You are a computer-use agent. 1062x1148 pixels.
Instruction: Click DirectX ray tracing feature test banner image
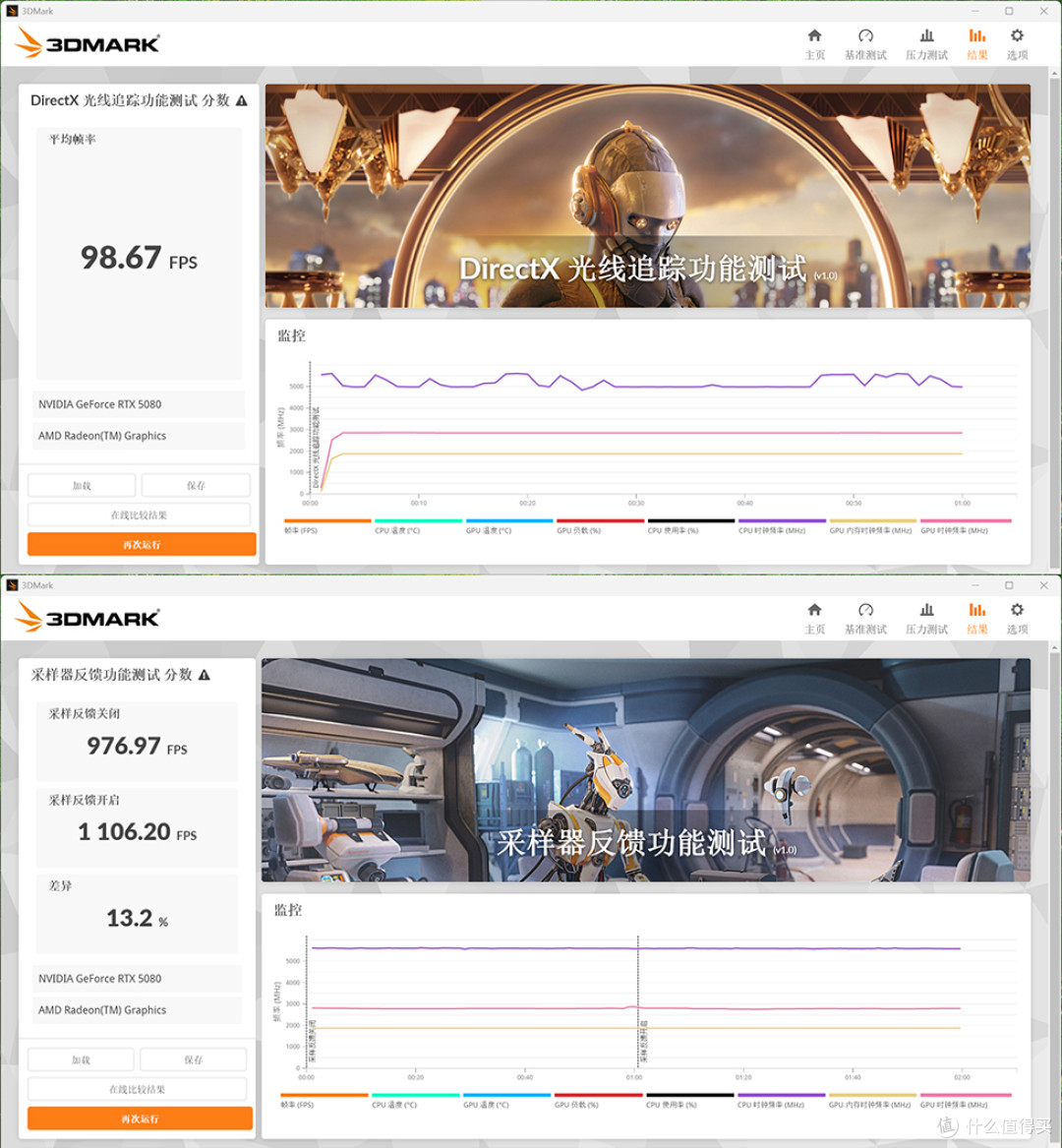(x=648, y=196)
